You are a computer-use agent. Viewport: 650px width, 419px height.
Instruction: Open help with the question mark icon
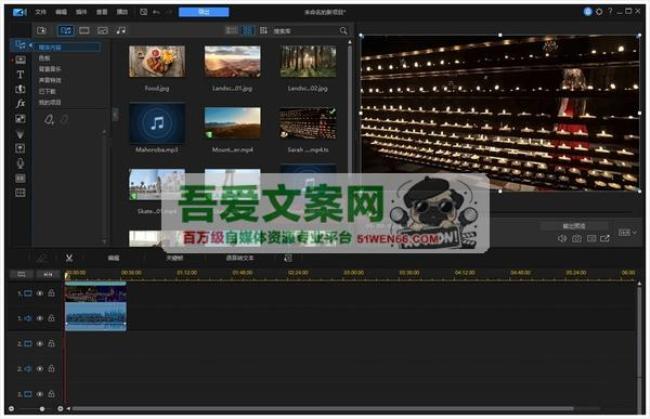[610, 12]
